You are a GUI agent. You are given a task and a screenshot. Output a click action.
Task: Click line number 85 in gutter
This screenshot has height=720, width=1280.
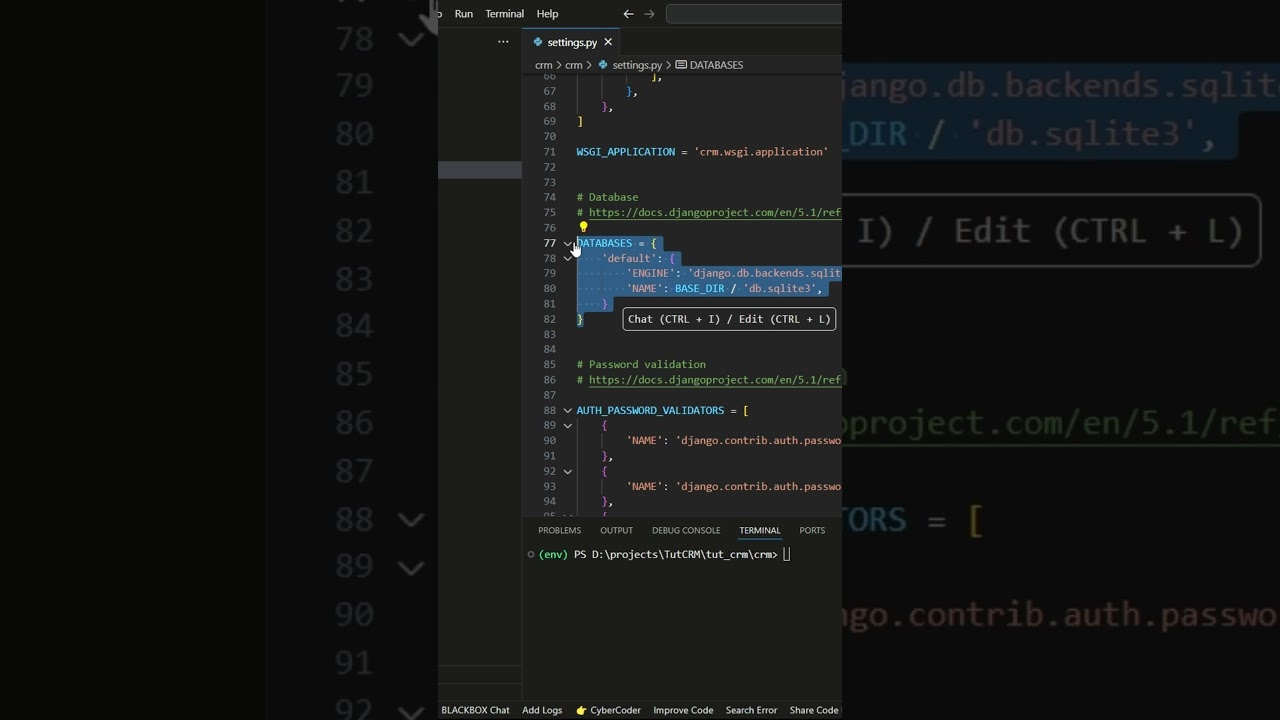(x=549, y=365)
